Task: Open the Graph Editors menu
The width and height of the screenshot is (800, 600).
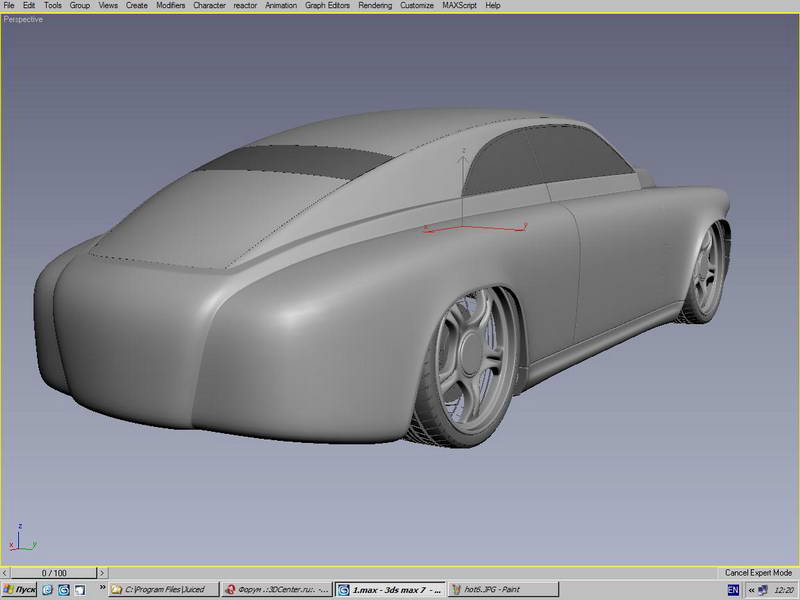Action: tap(327, 6)
